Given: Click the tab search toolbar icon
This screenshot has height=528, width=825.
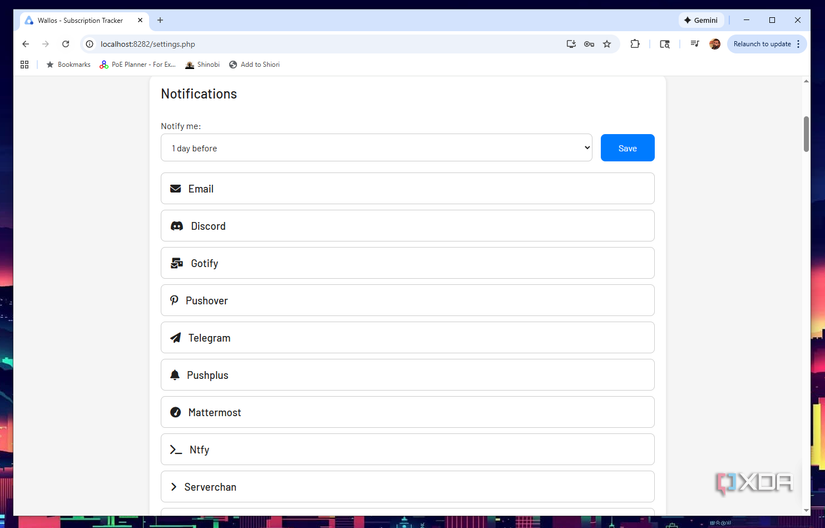Looking at the screenshot, I should (665, 44).
